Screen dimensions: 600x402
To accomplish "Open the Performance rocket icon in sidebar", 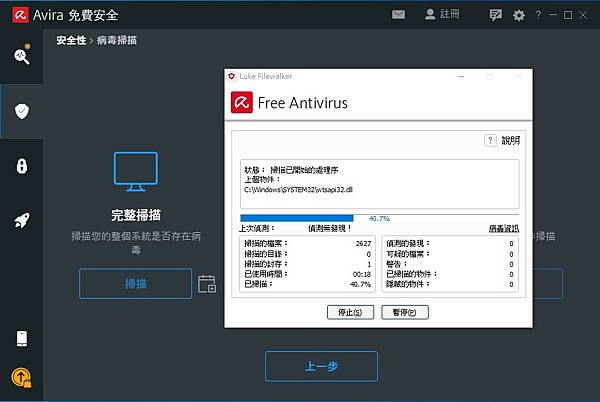I will pos(22,220).
